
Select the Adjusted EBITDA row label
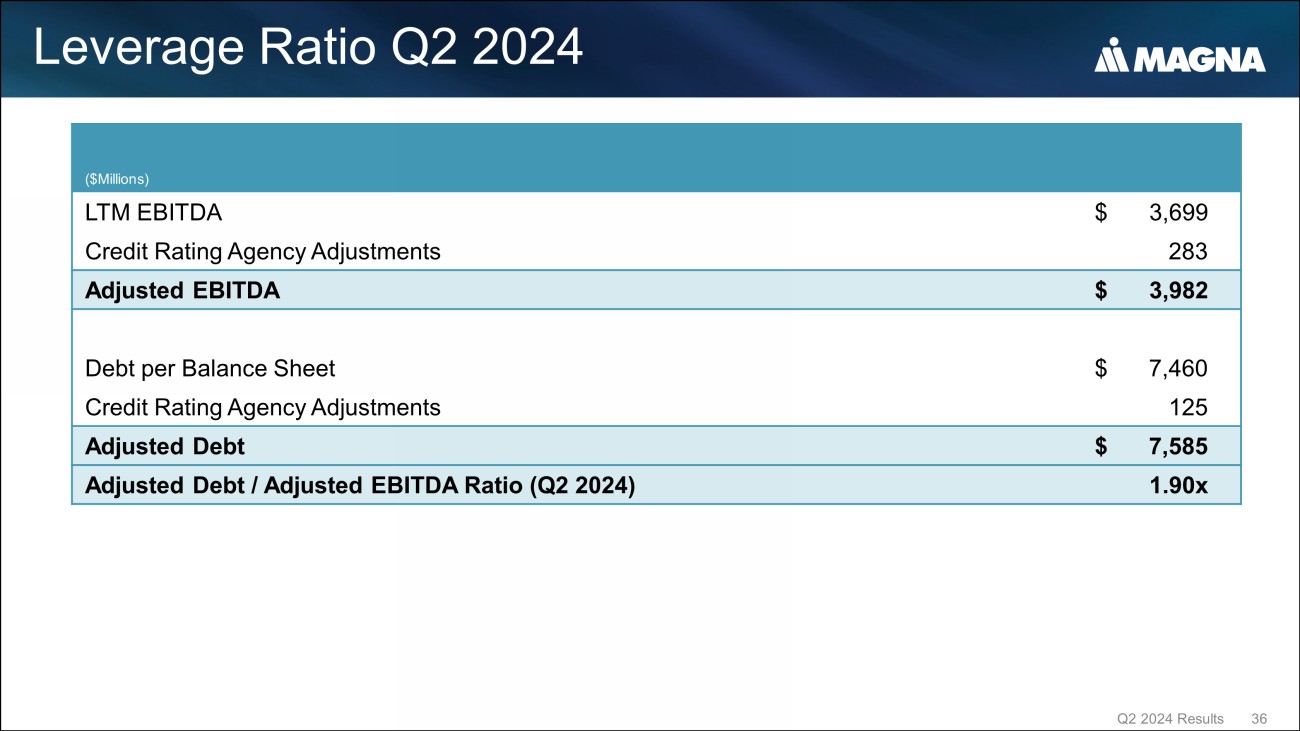[182, 291]
